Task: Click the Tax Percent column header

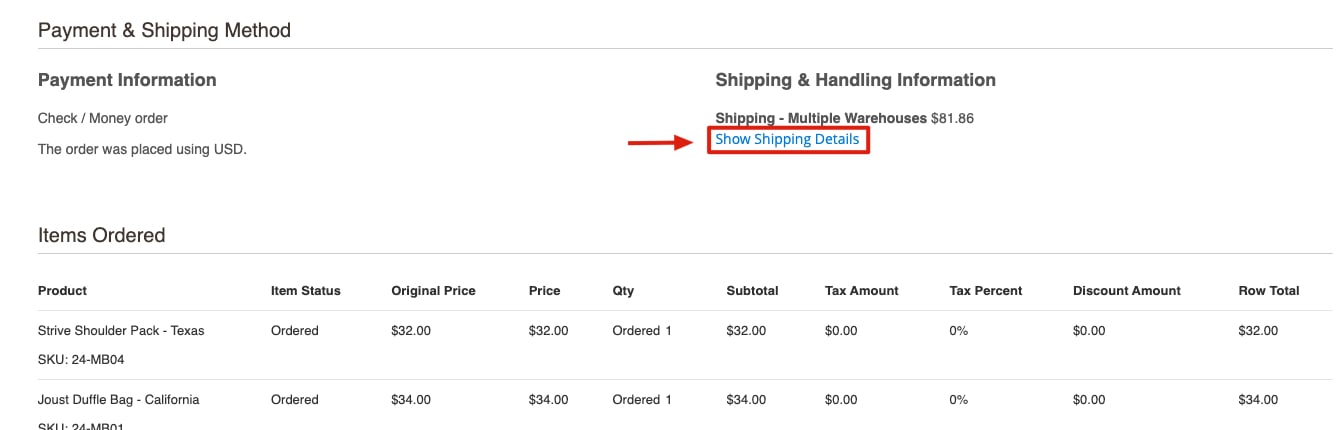Action: pos(985,291)
